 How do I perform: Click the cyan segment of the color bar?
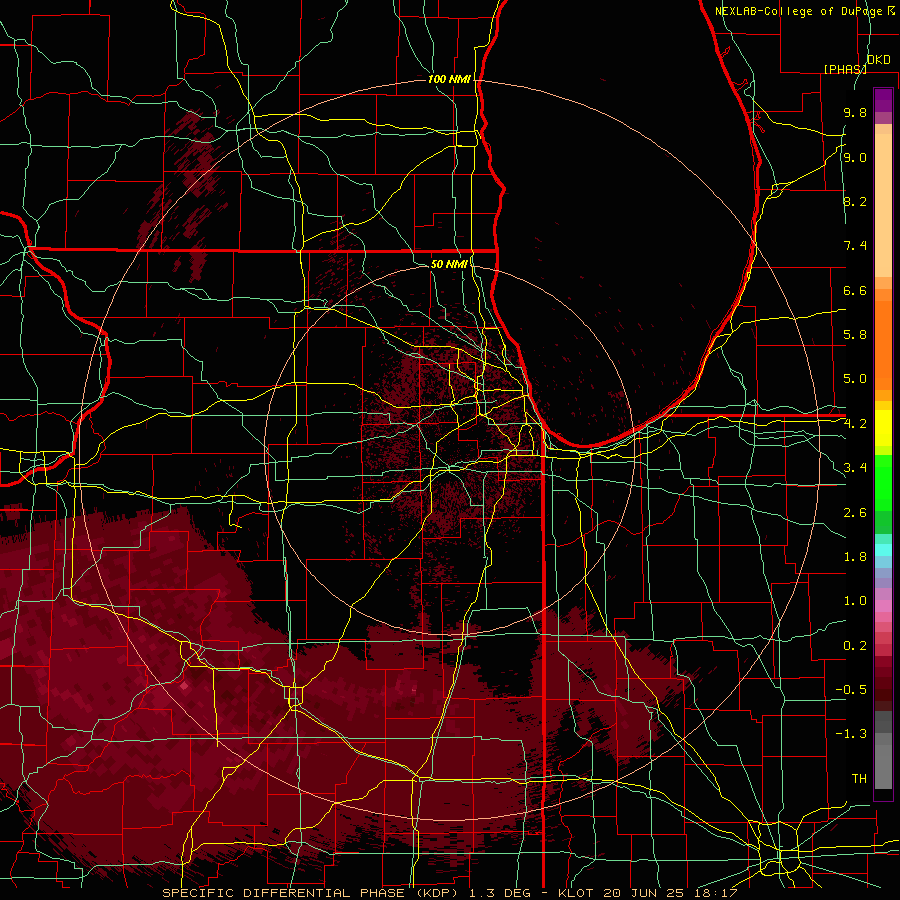point(883,550)
